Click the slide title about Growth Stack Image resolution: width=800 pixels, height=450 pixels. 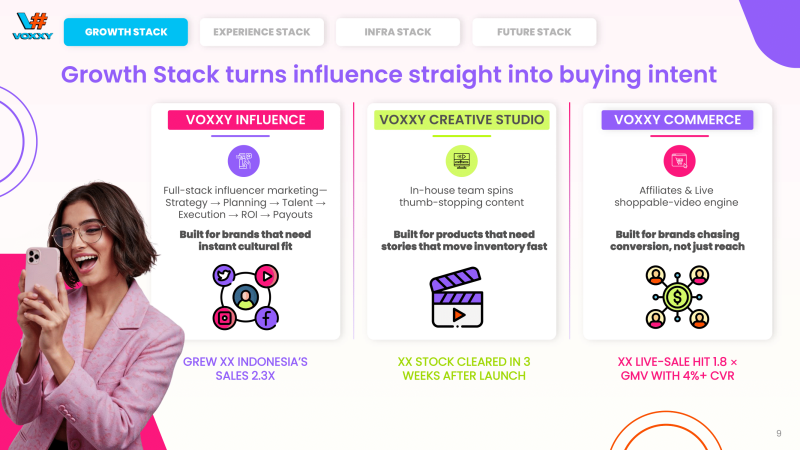[389, 74]
